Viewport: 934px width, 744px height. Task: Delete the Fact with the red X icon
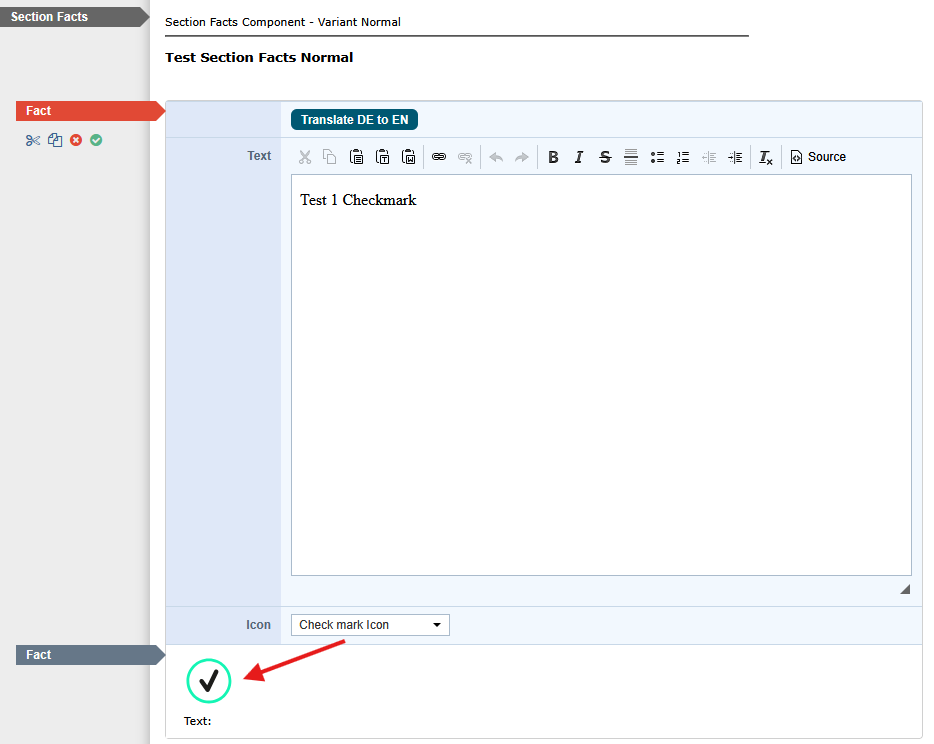[76, 140]
